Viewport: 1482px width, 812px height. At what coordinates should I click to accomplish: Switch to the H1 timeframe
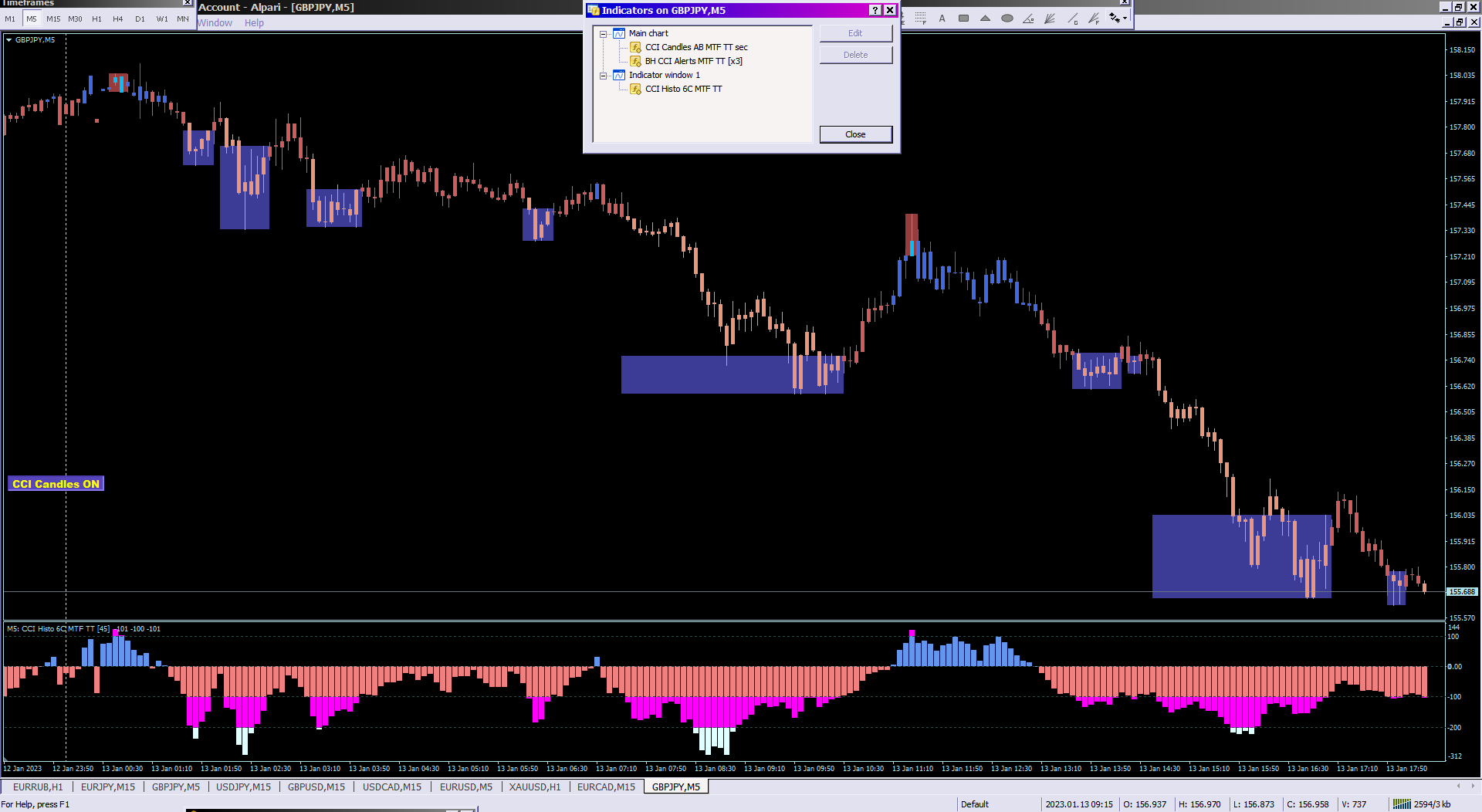point(96,19)
